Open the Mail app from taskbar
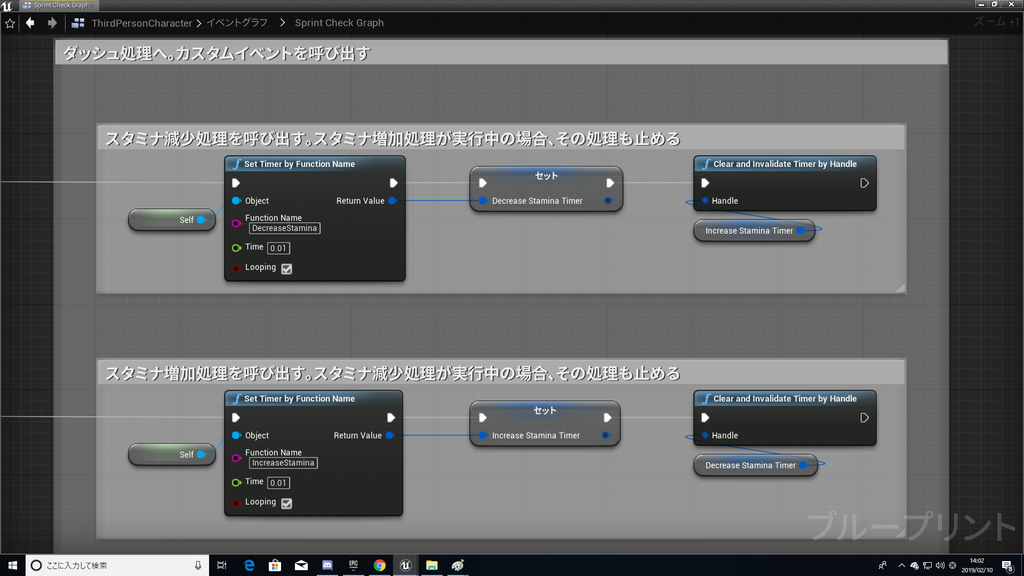The width and height of the screenshot is (1024, 576). (x=301, y=565)
